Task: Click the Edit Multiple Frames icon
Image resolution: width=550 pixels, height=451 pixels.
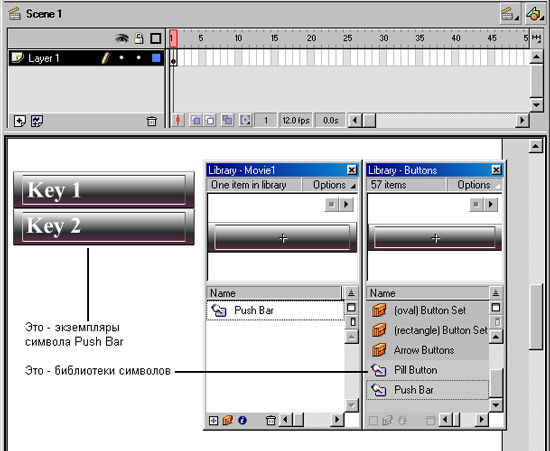Action: click(227, 120)
